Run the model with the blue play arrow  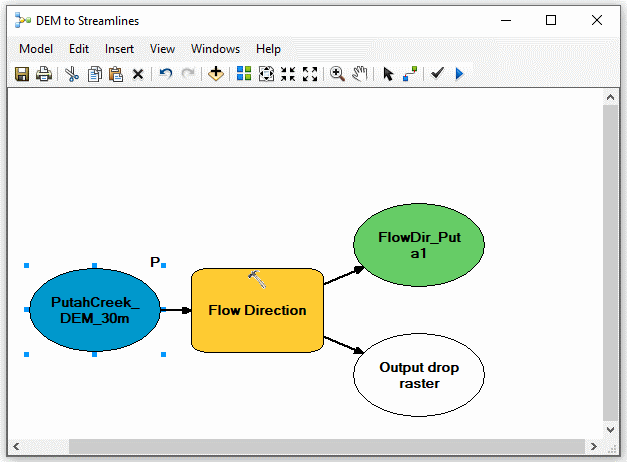click(459, 74)
